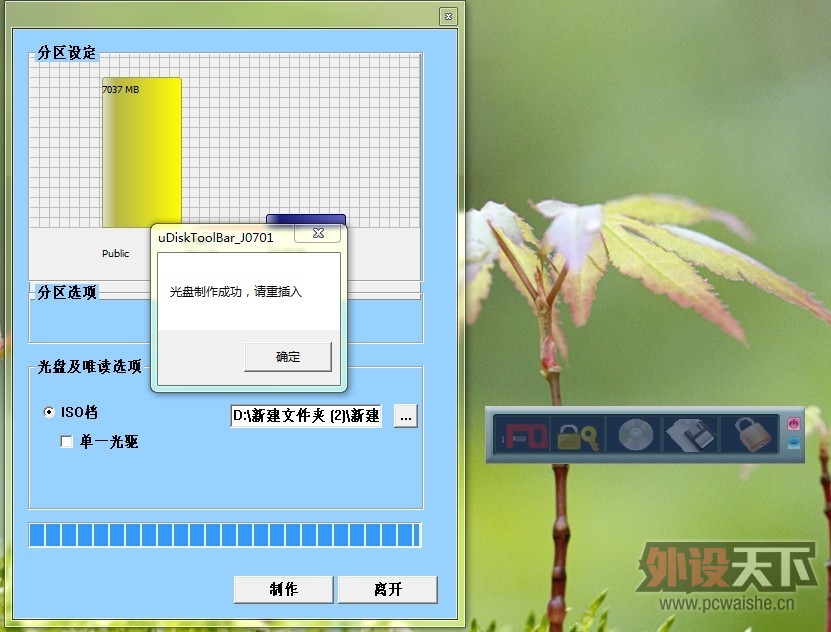Open the padlock and key password tool
The height and width of the screenshot is (632, 831).
coord(577,436)
